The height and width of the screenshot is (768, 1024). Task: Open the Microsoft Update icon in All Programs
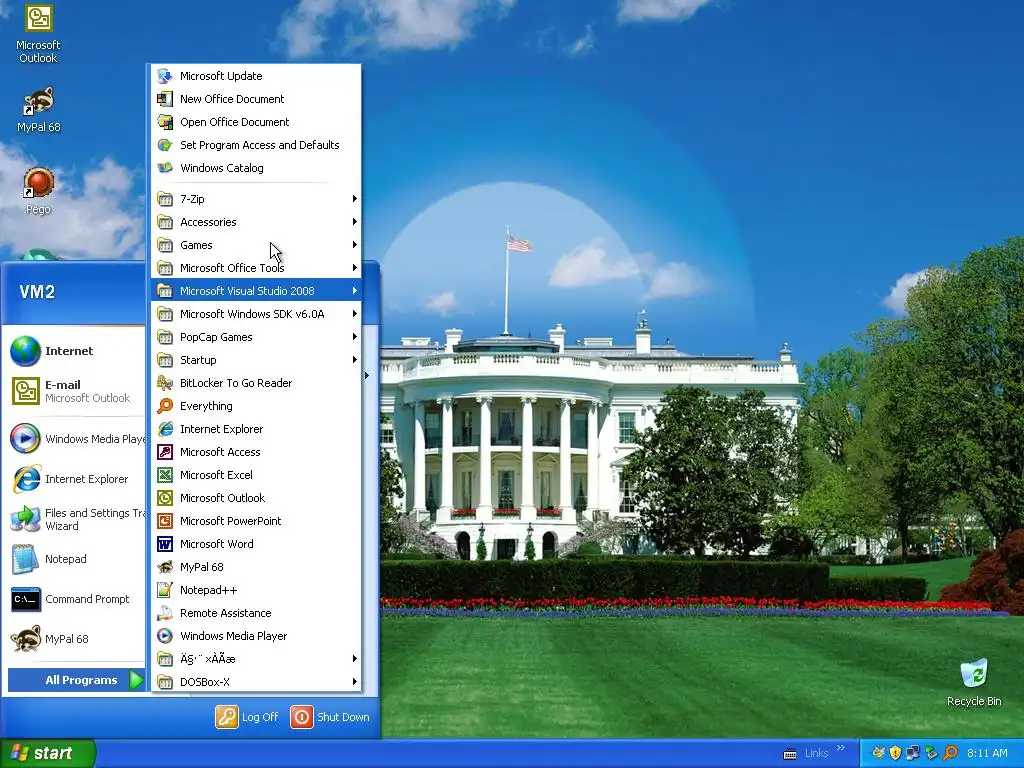point(165,76)
